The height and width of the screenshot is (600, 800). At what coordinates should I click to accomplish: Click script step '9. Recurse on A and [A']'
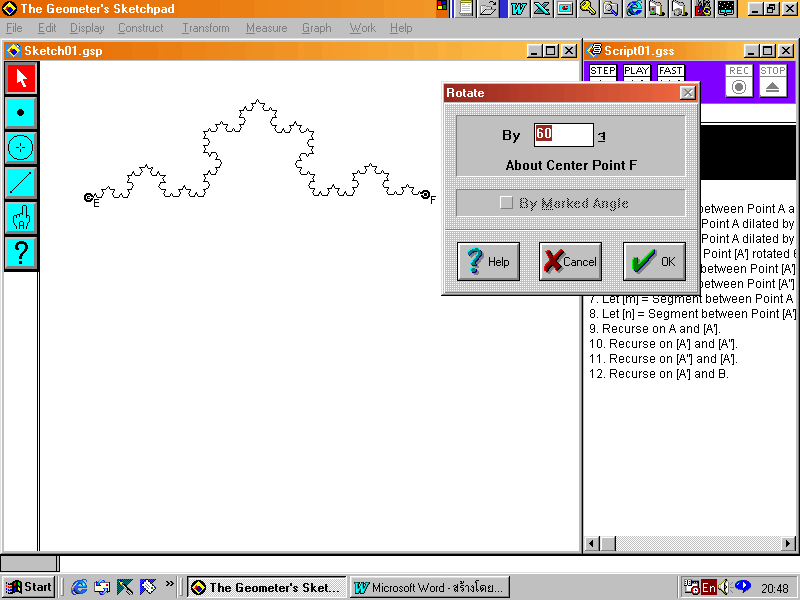tap(655, 329)
